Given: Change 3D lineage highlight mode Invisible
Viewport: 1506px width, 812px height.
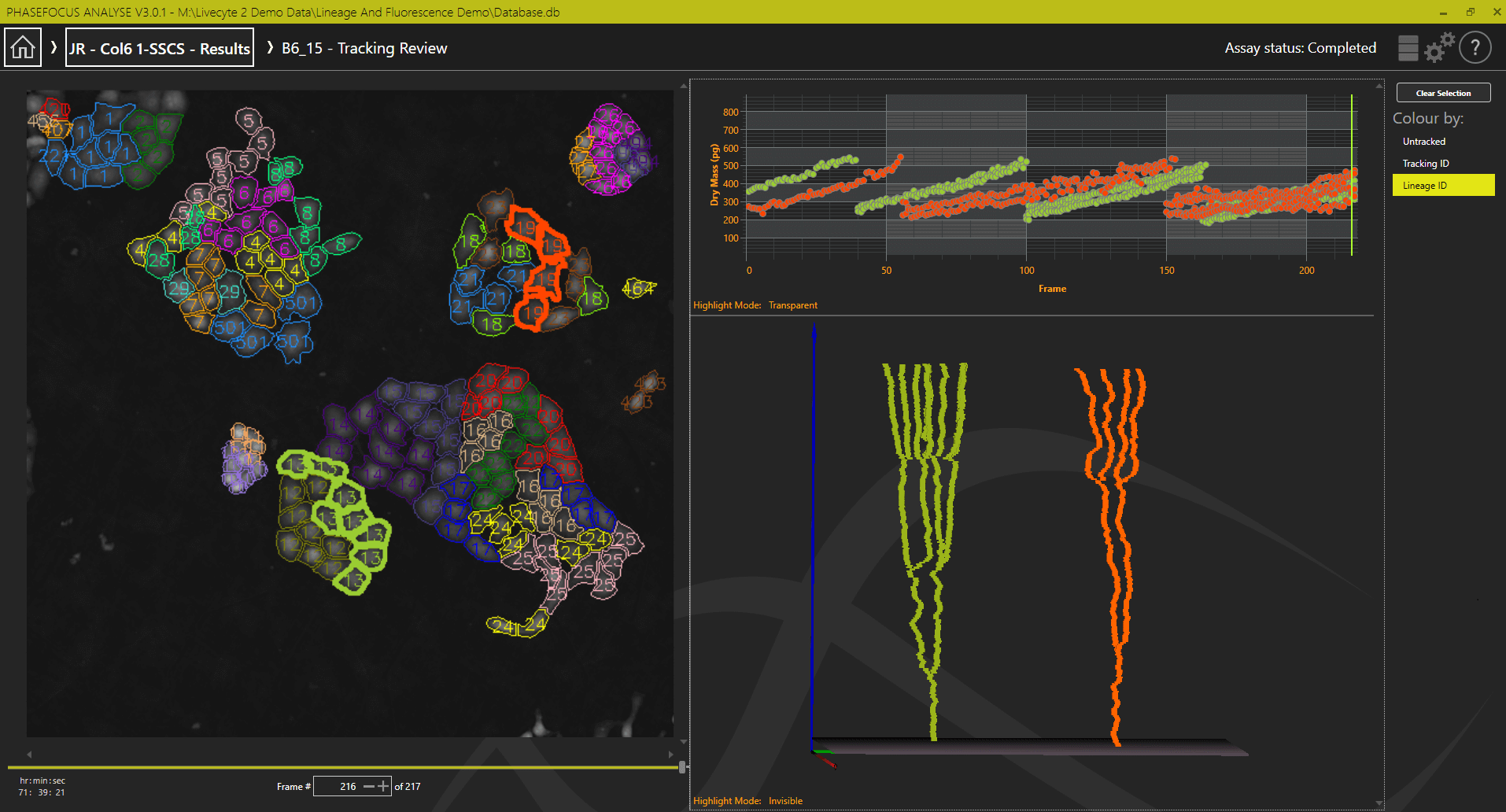Looking at the screenshot, I should [x=785, y=801].
